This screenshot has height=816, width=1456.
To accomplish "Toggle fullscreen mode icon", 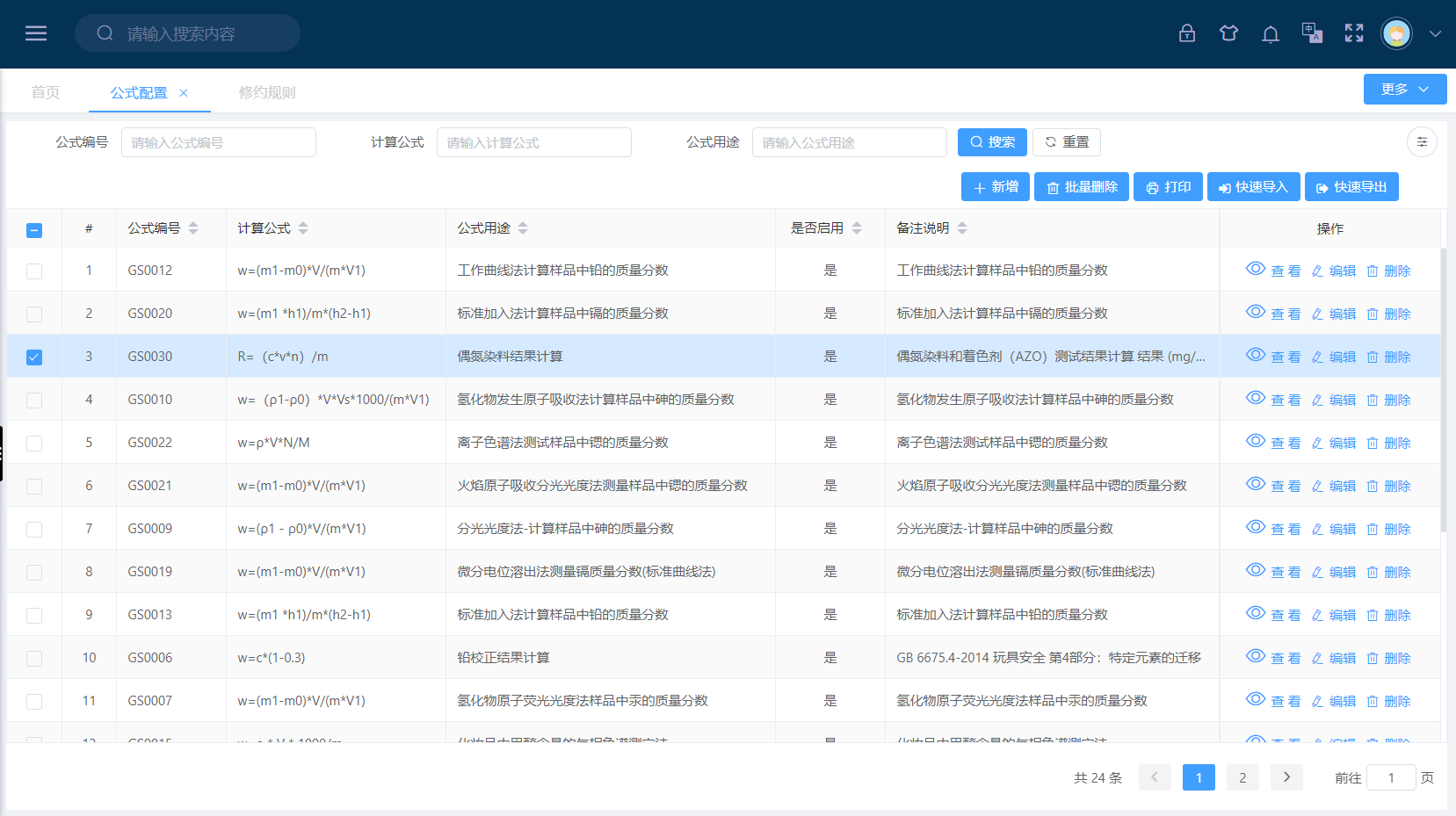I will point(1354,33).
